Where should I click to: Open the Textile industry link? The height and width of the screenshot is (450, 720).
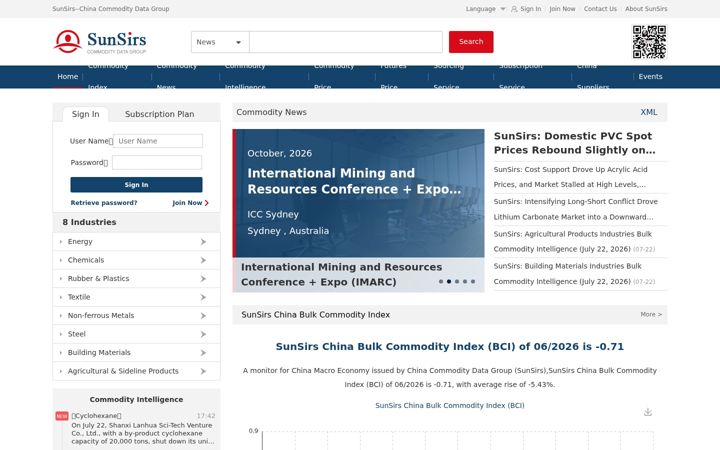pyautogui.click(x=79, y=297)
